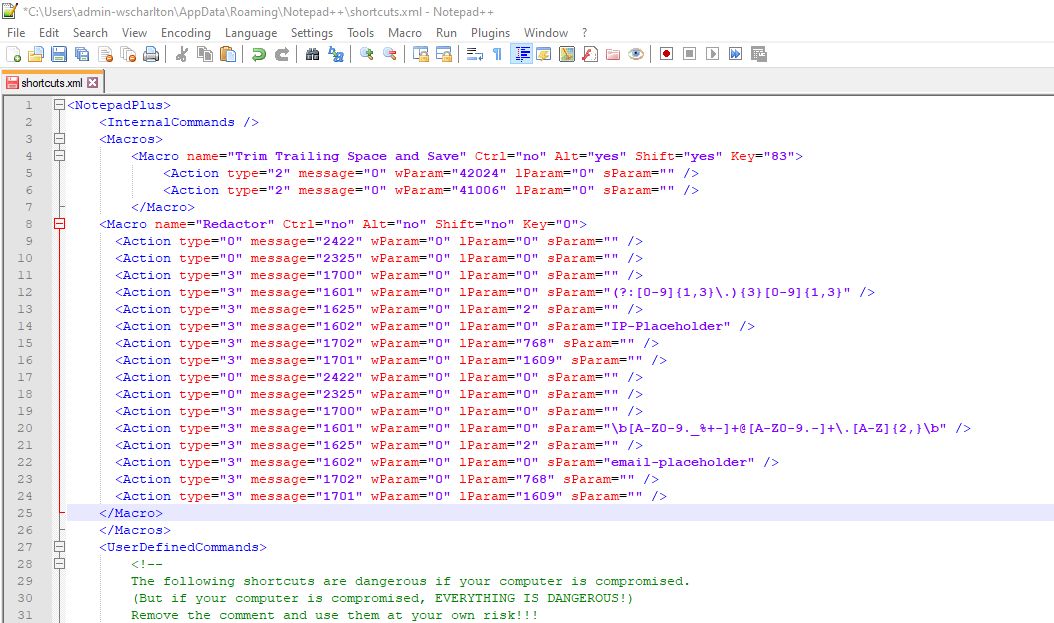Start macro recording with red dot
The height and width of the screenshot is (623, 1054).
coord(666,54)
